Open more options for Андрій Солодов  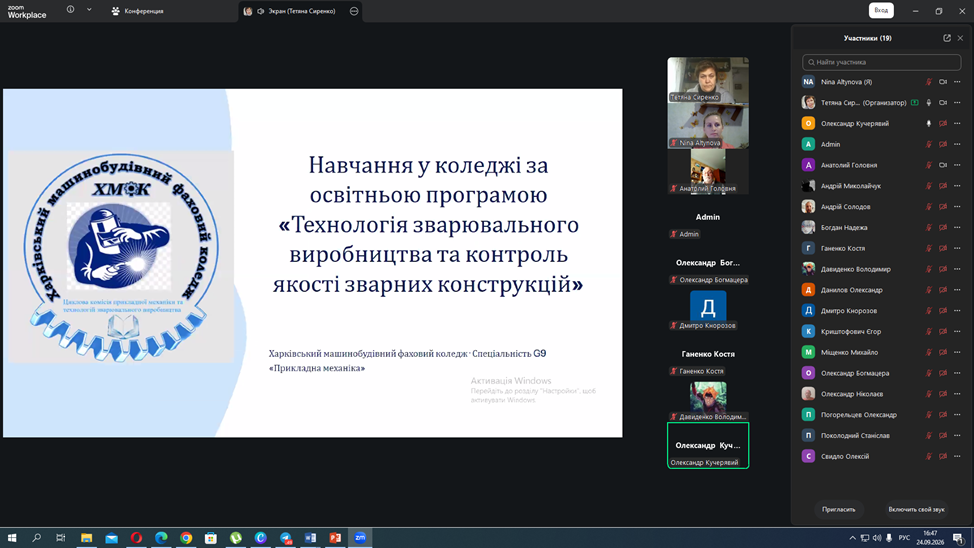[957, 207]
